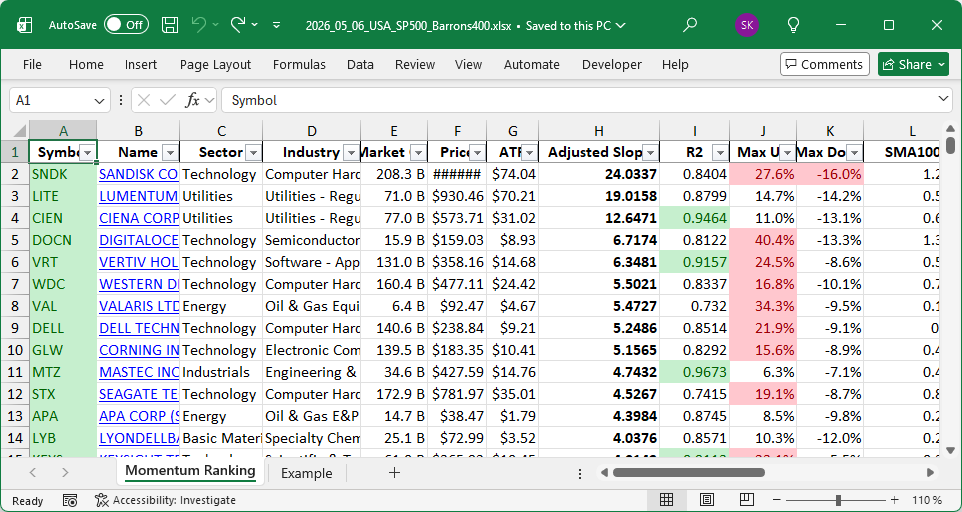Click the Comments button

coord(825,64)
